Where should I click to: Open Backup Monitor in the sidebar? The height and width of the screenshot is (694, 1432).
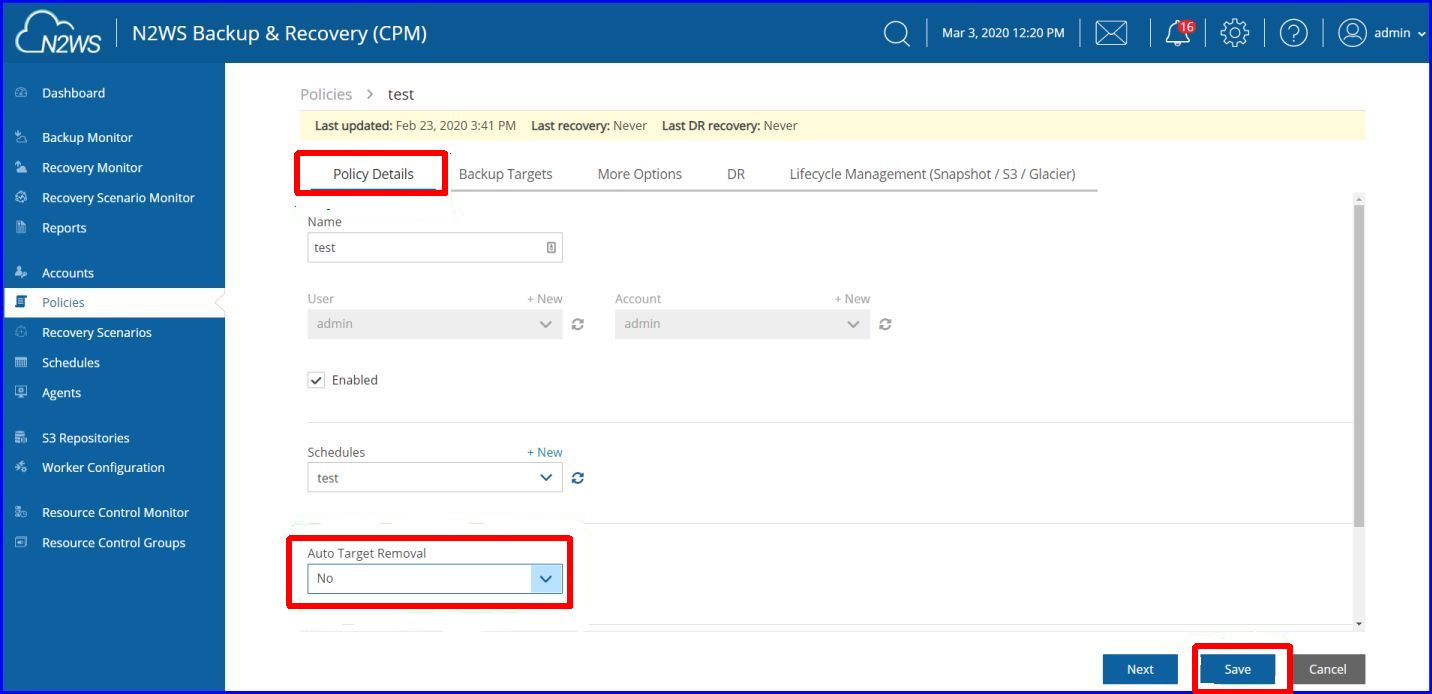coord(87,137)
